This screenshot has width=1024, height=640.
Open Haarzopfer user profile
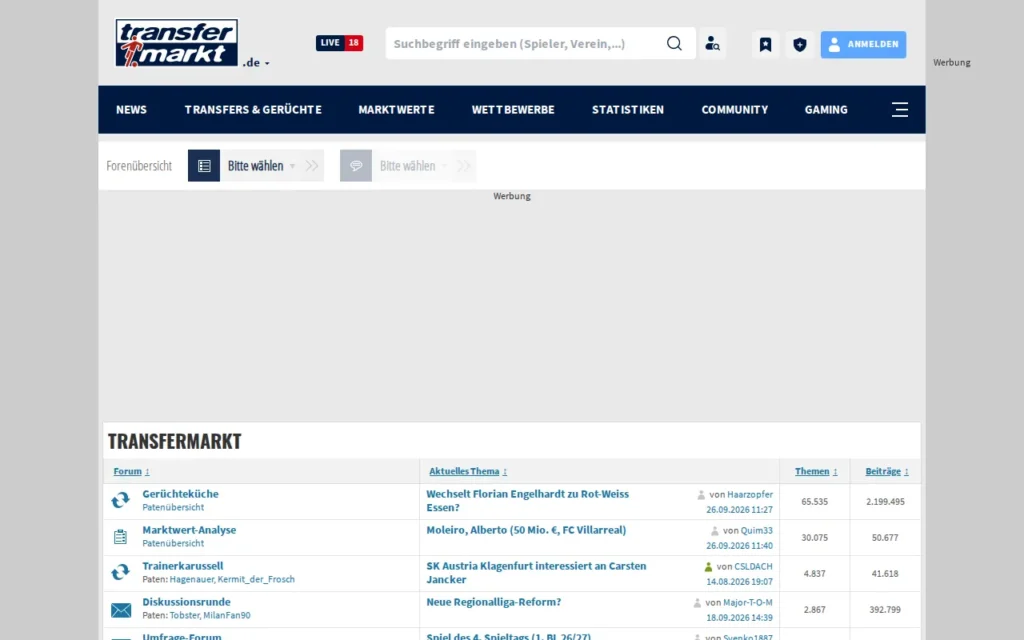coord(750,495)
